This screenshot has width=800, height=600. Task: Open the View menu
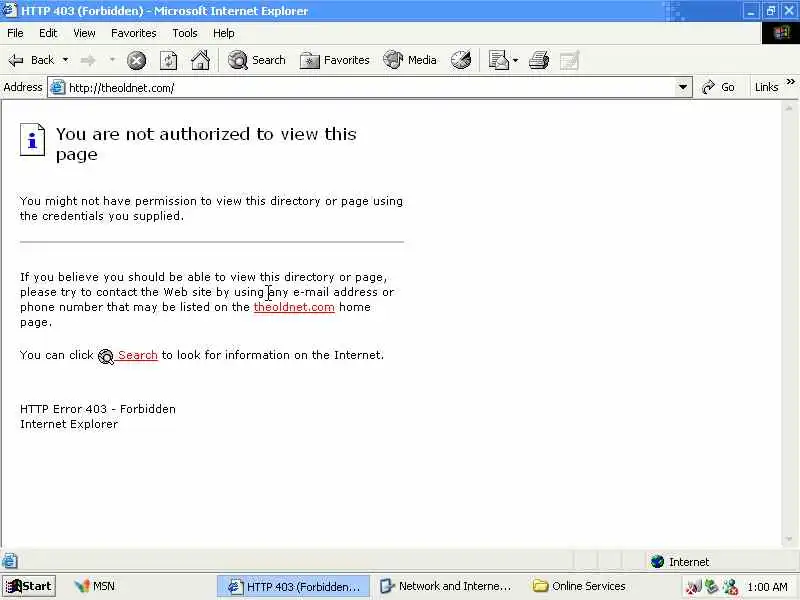[x=84, y=33]
